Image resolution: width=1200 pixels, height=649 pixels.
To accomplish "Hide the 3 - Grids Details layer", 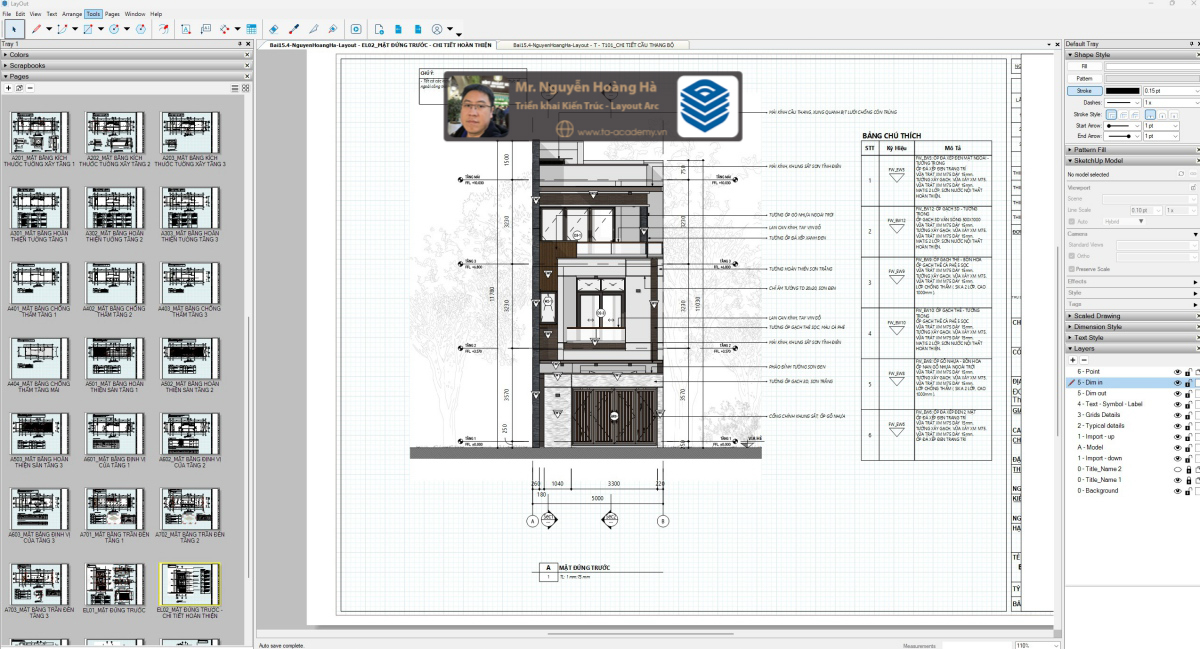I will click(x=1178, y=415).
